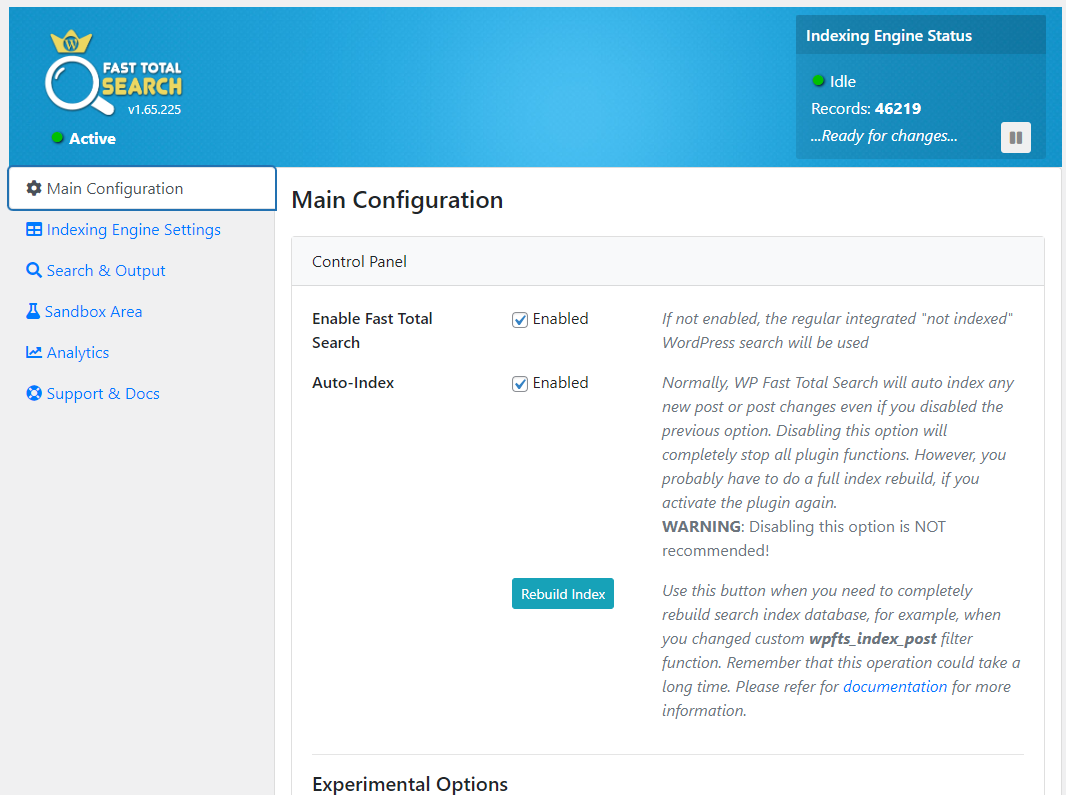The height and width of the screenshot is (795, 1066).
Task: Disable the Enable Fast Total Search checkbox
Action: point(520,320)
